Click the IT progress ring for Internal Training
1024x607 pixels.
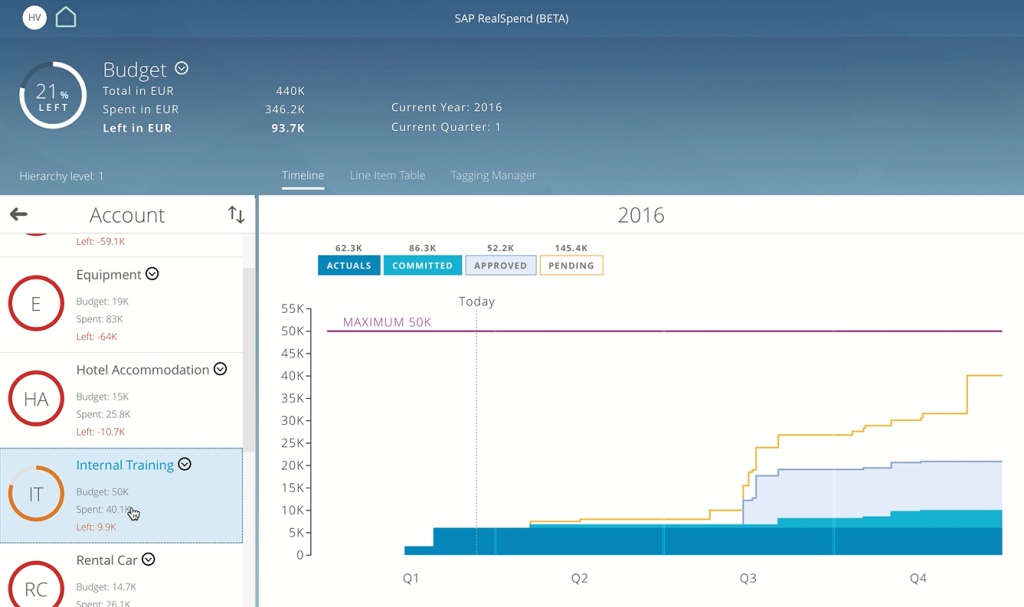[36, 494]
